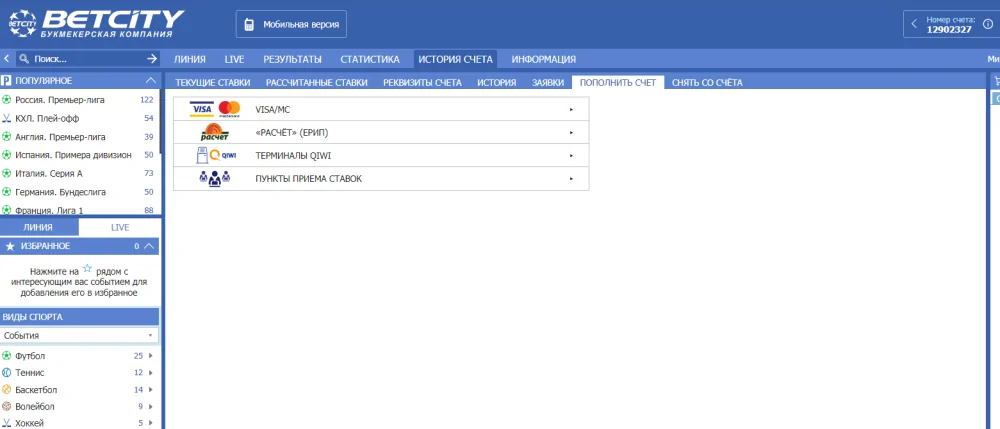Click the collapse sidebar arrow left of search
Viewport: 1000px width, 429px height.
coord(7,59)
